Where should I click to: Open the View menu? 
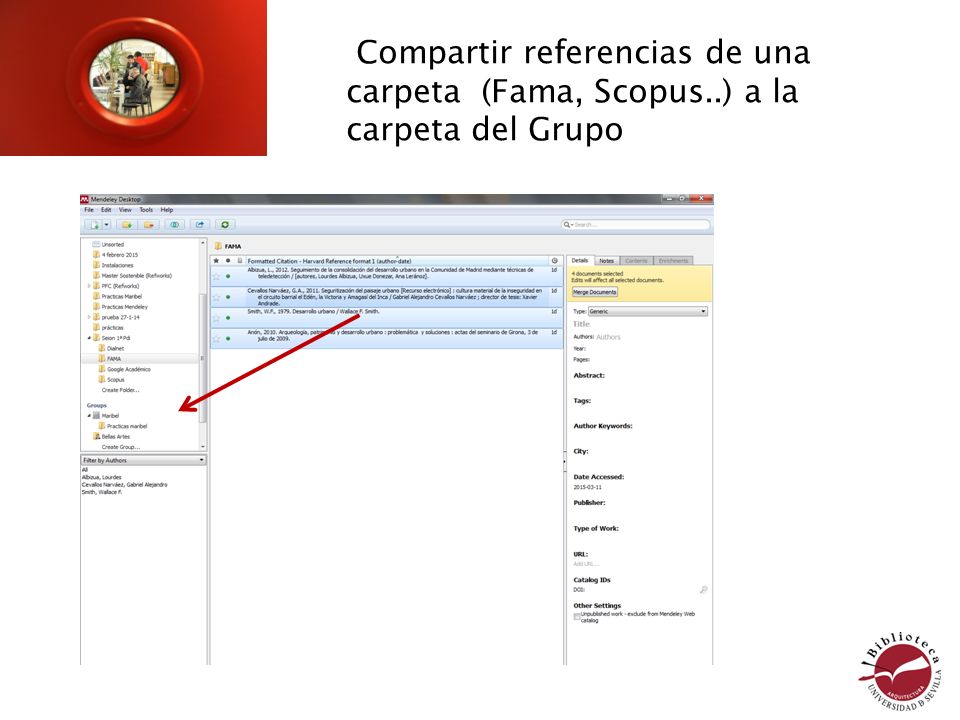tap(125, 210)
